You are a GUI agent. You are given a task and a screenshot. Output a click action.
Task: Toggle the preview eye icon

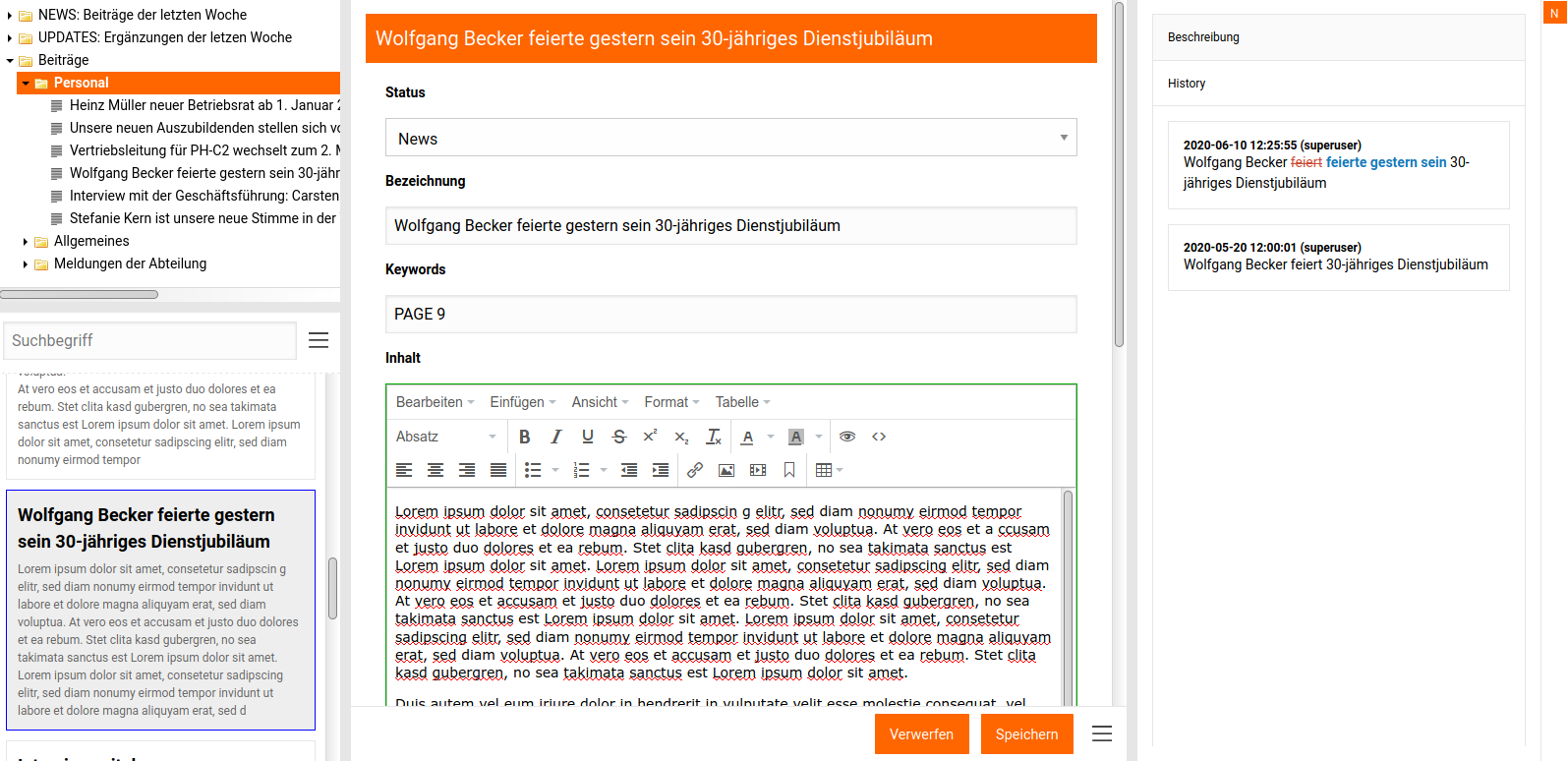847,437
